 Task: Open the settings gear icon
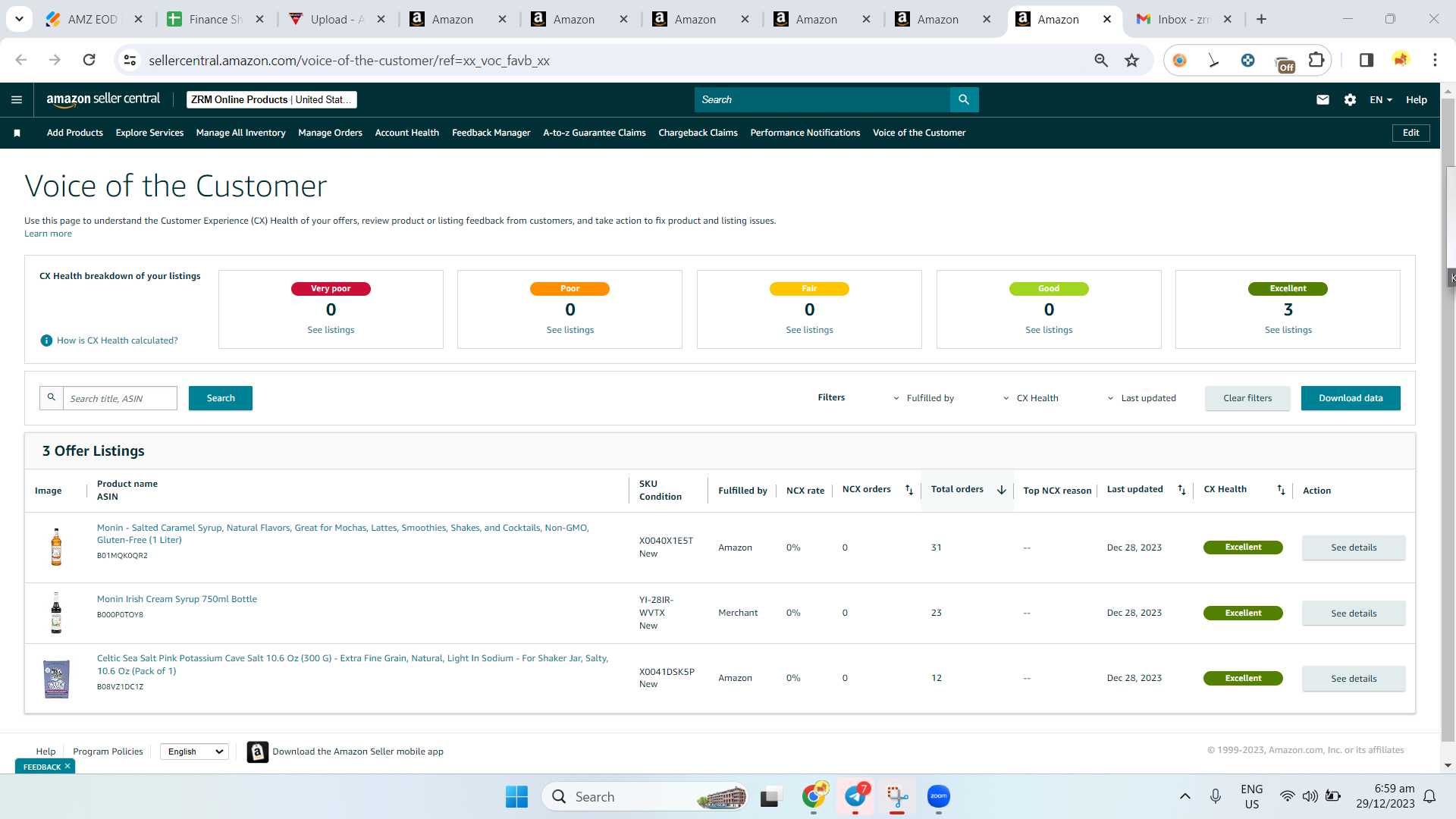point(1350,99)
